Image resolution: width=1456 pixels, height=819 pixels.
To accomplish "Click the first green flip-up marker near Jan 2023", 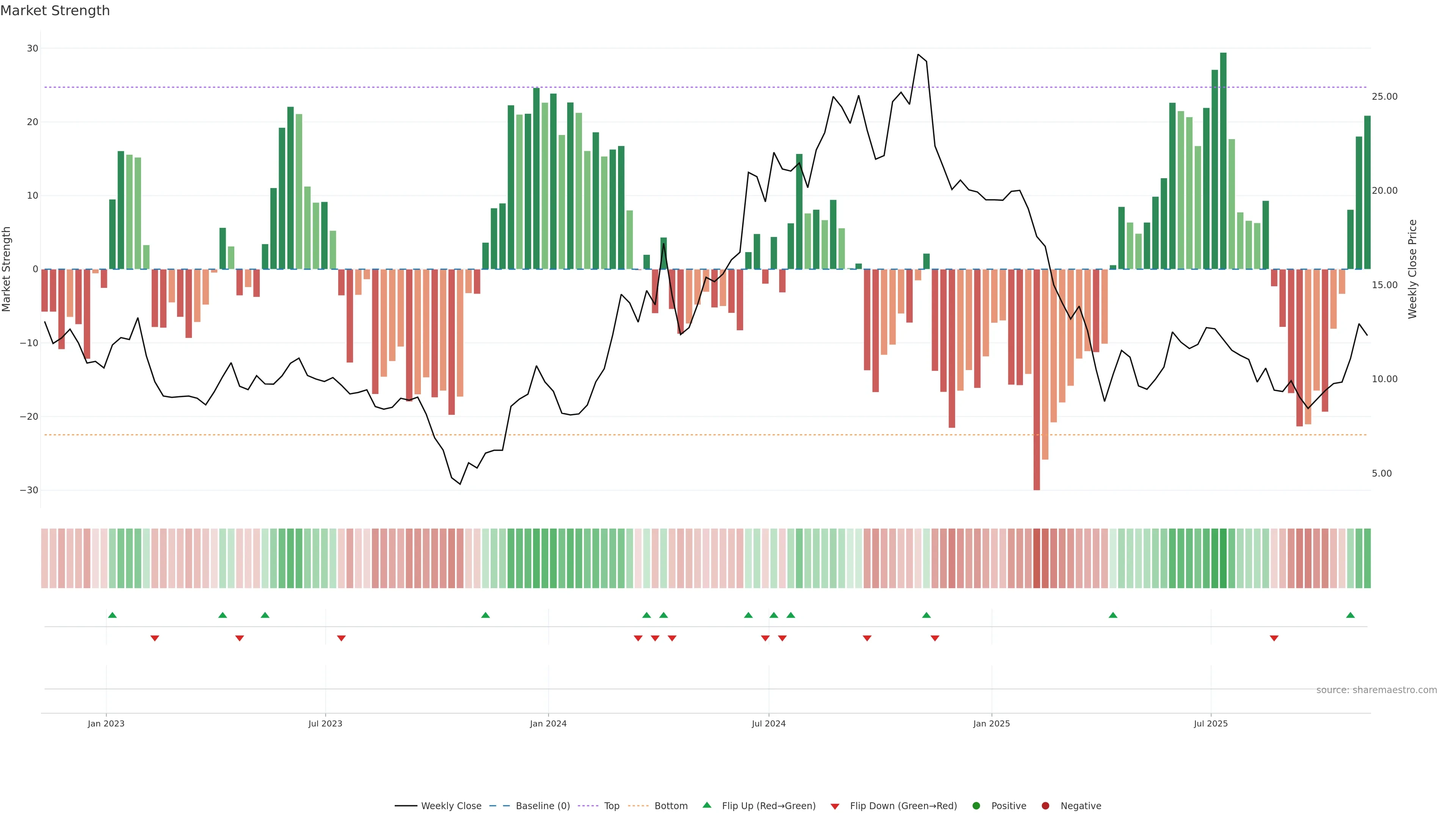I will [113, 615].
